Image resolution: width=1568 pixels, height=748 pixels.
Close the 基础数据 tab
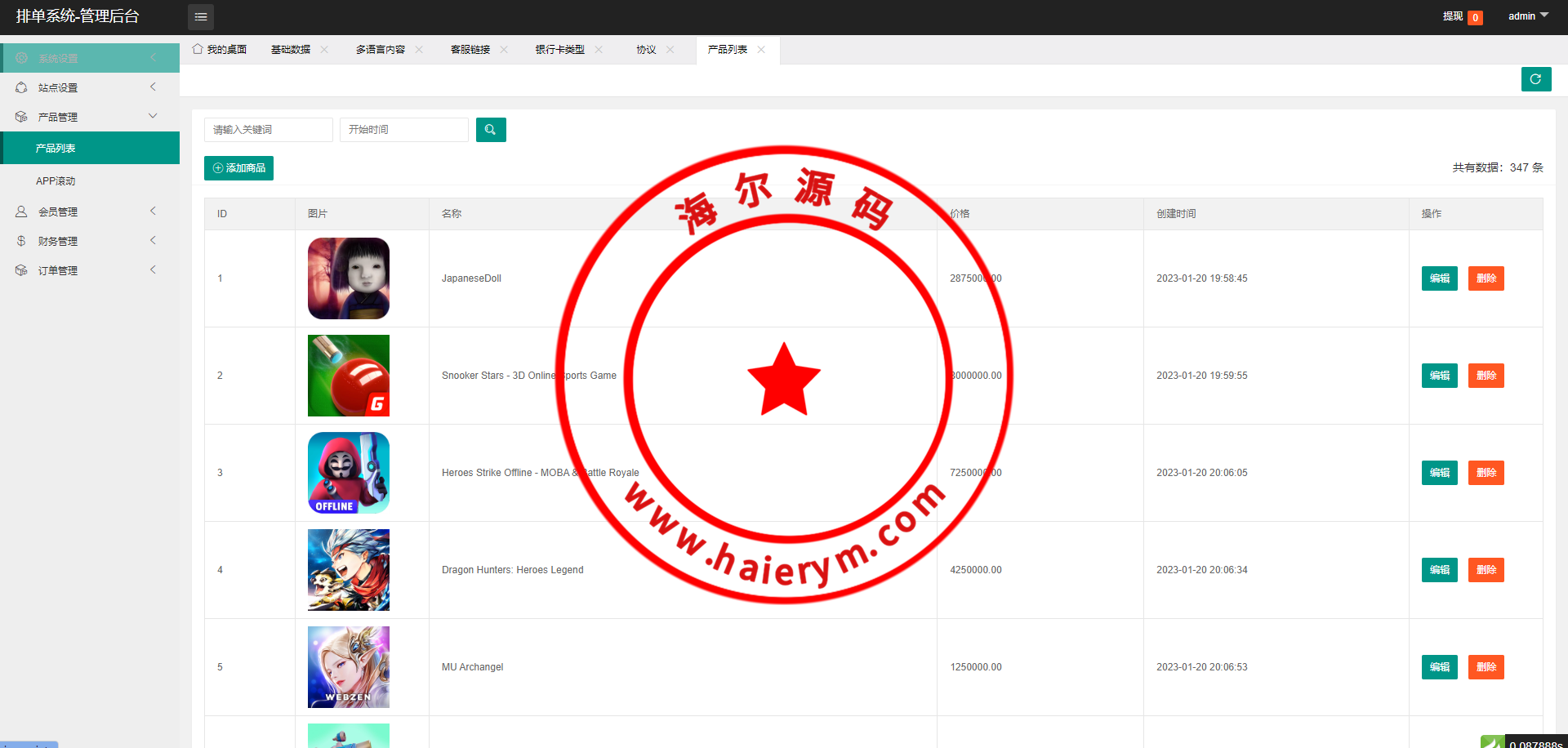[x=324, y=50]
